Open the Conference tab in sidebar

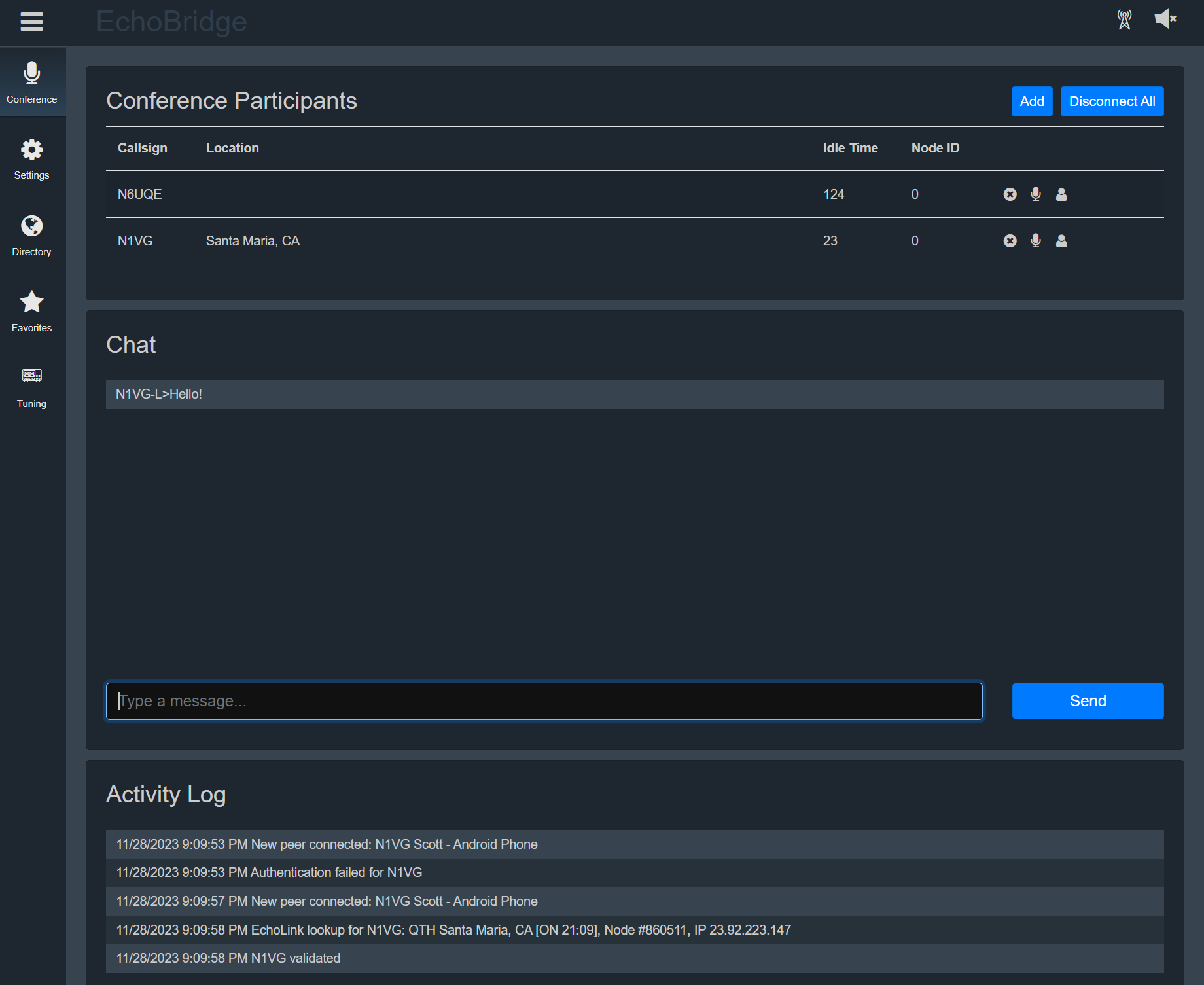pyautogui.click(x=31, y=82)
